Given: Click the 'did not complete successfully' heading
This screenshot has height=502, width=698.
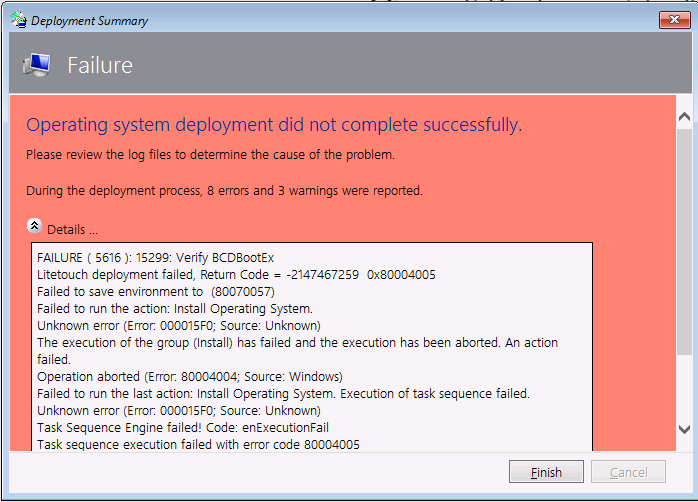Looking at the screenshot, I should point(274,125).
